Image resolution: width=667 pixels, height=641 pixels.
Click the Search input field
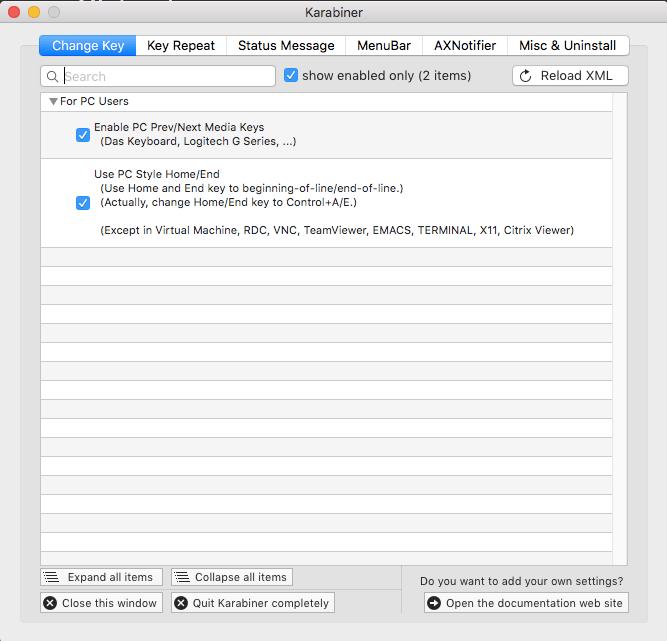click(158, 76)
